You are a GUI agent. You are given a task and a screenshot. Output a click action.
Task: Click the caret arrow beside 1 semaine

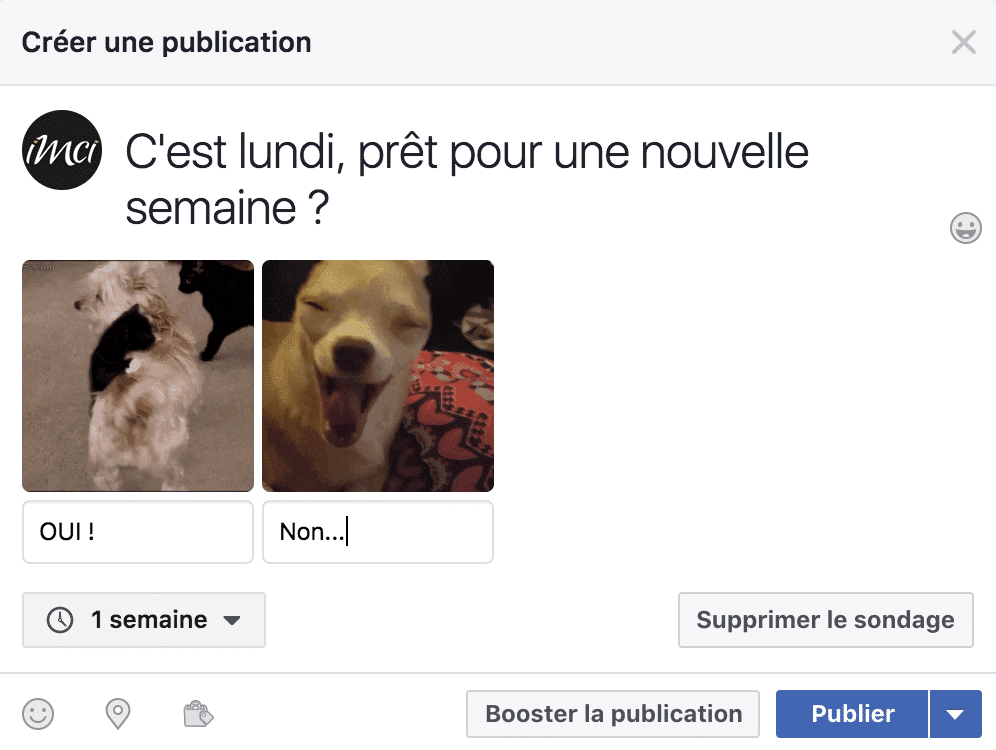tap(232, 621)
